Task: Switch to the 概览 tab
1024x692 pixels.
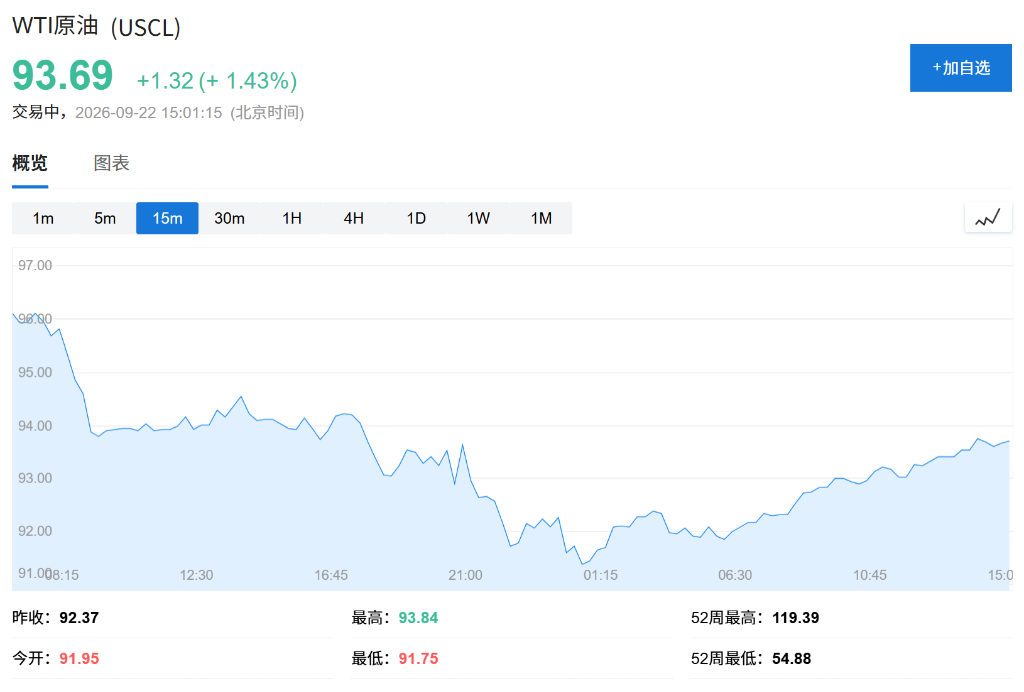Action: click(30, 163)
